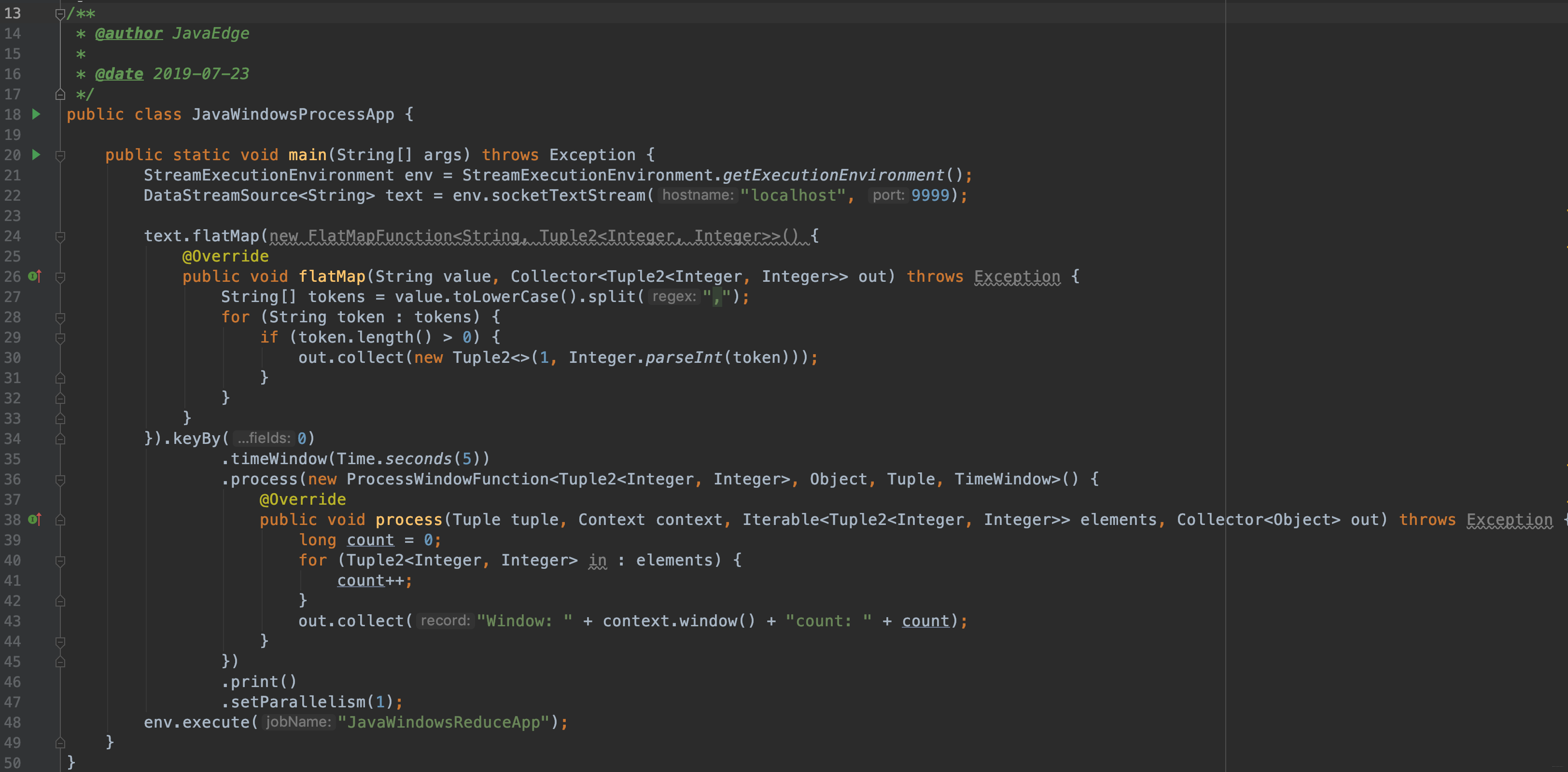Click fold end marker at line 45
Viewport: 1568px width, 772px height.
pos(60,662)
